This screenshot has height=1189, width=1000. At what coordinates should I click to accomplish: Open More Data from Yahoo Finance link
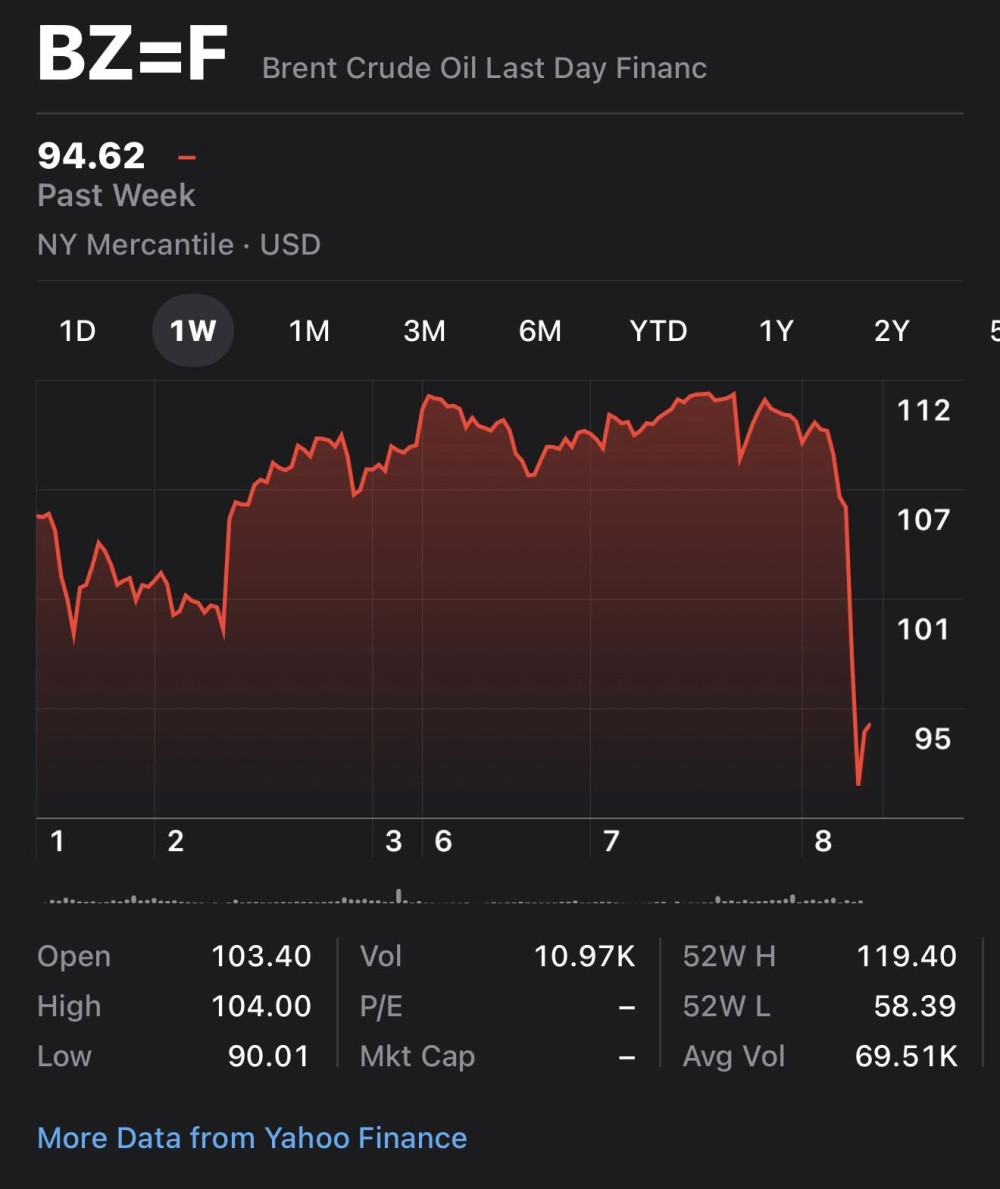click(x=252, y=1138)
